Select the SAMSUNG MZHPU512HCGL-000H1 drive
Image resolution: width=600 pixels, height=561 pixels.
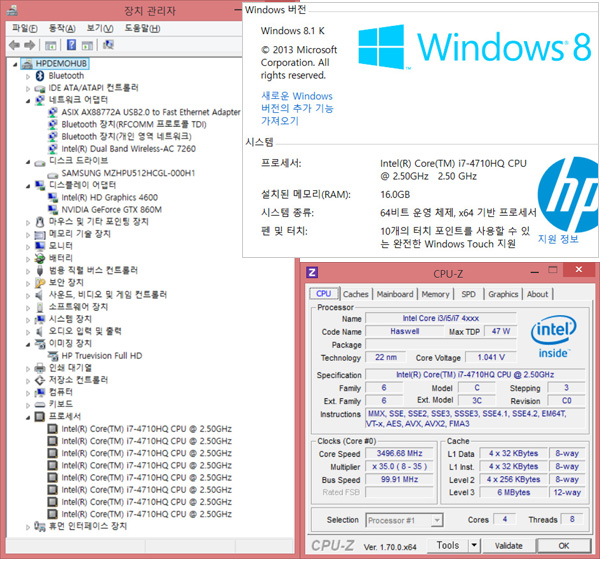coord(128,173)
